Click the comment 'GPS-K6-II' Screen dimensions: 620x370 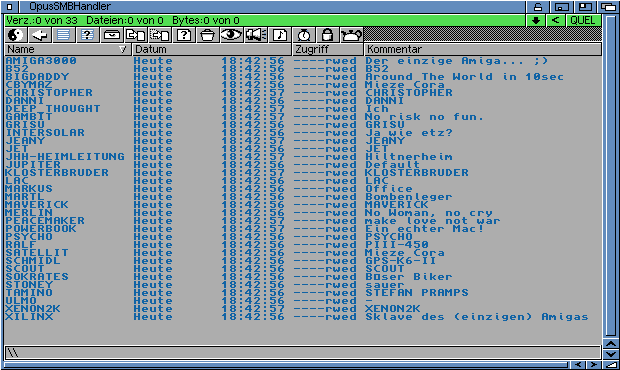click(x=401, y=261)
